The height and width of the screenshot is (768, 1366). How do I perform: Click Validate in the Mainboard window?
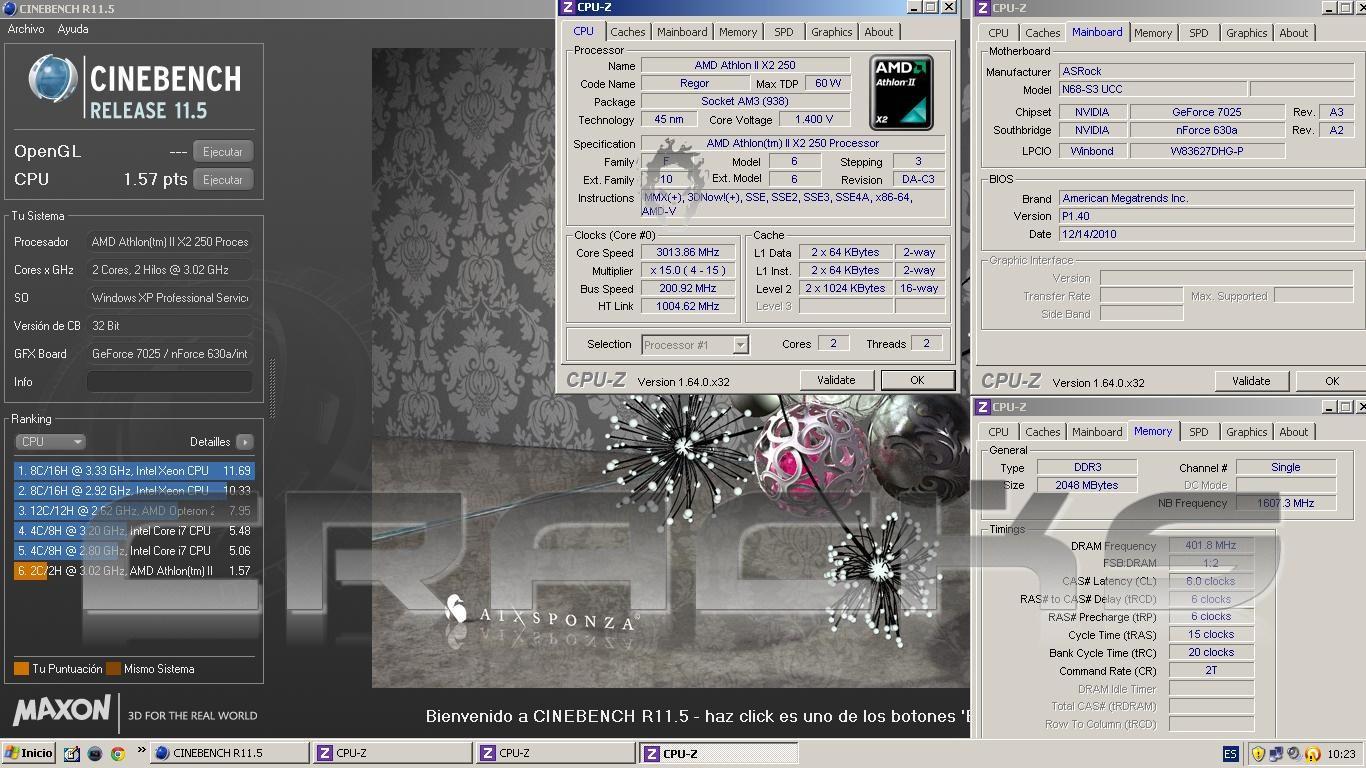1251,381
